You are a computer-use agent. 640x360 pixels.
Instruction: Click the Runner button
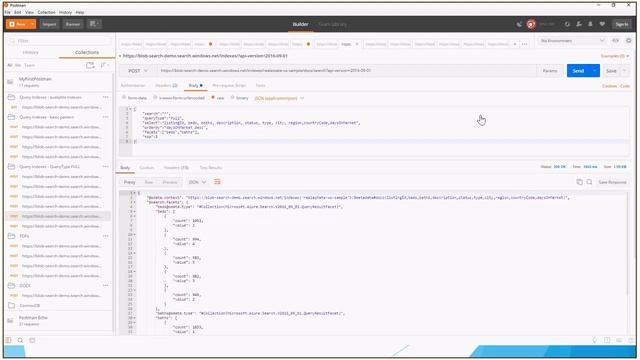click(x=73, y=24)
